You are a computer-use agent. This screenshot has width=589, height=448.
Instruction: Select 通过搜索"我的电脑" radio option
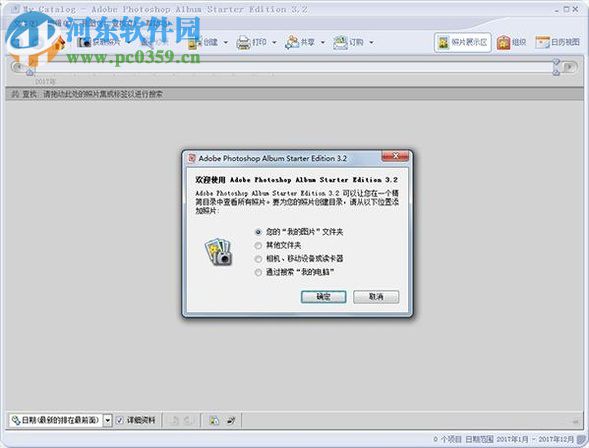click(x=258, y=272)
